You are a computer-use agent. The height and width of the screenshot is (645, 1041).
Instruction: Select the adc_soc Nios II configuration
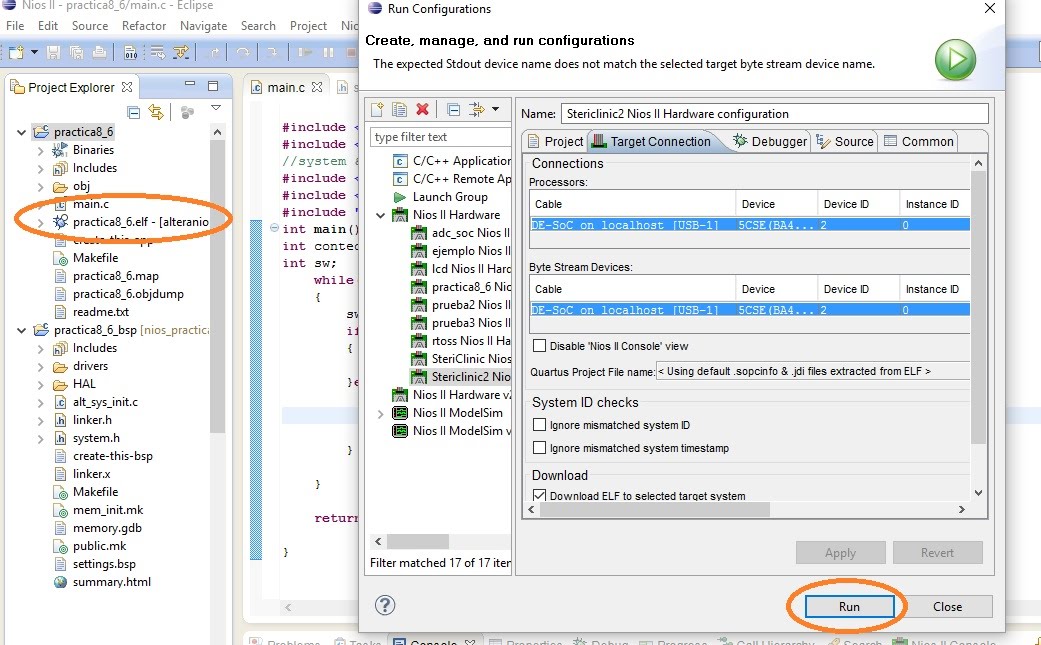461,233
